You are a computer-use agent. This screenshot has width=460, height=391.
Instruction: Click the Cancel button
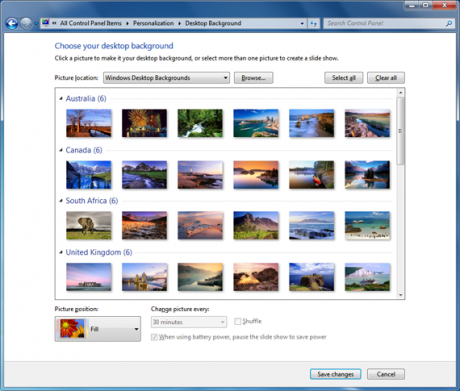pyautogui.click(x=386, y=374)
